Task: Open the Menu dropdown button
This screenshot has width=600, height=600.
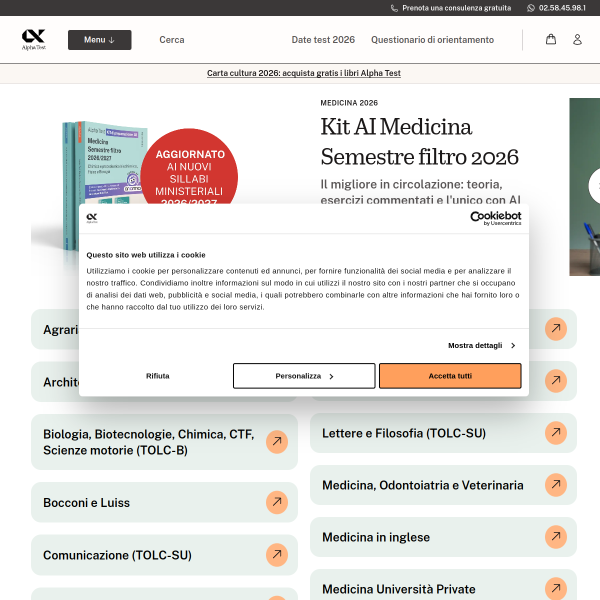Action: coord(99,40)
